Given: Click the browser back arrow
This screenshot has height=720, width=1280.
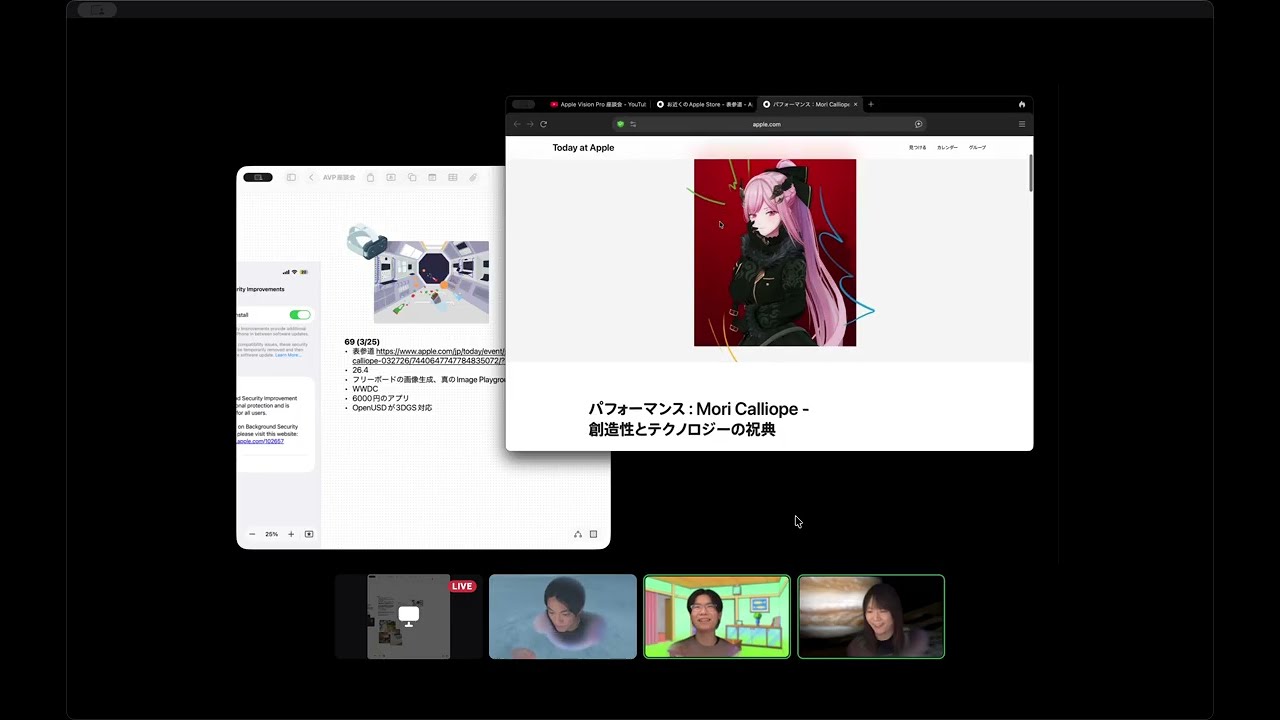Looking at the screenshot, I should click(x=517, y=124).
